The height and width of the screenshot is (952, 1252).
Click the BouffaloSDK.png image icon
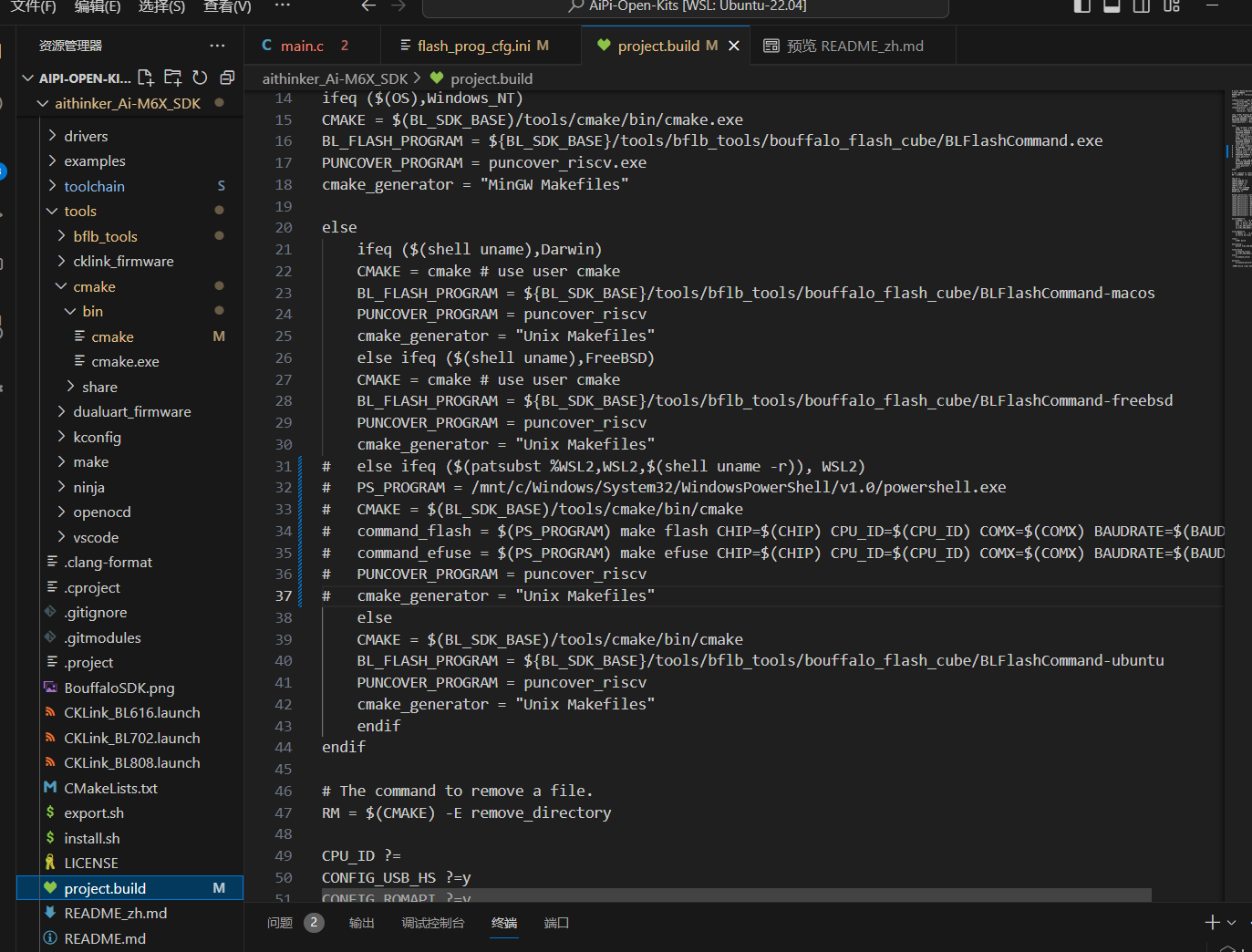tap(50, 687)
